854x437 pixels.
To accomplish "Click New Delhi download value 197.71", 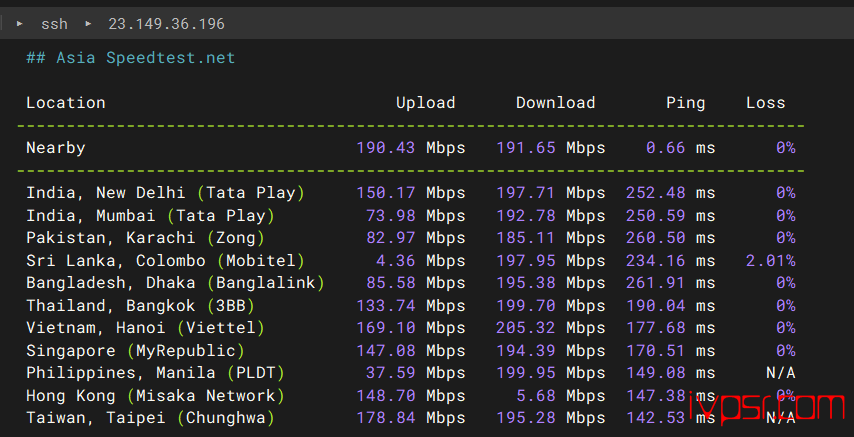I will pyautogui.click(x=526, y=193).
